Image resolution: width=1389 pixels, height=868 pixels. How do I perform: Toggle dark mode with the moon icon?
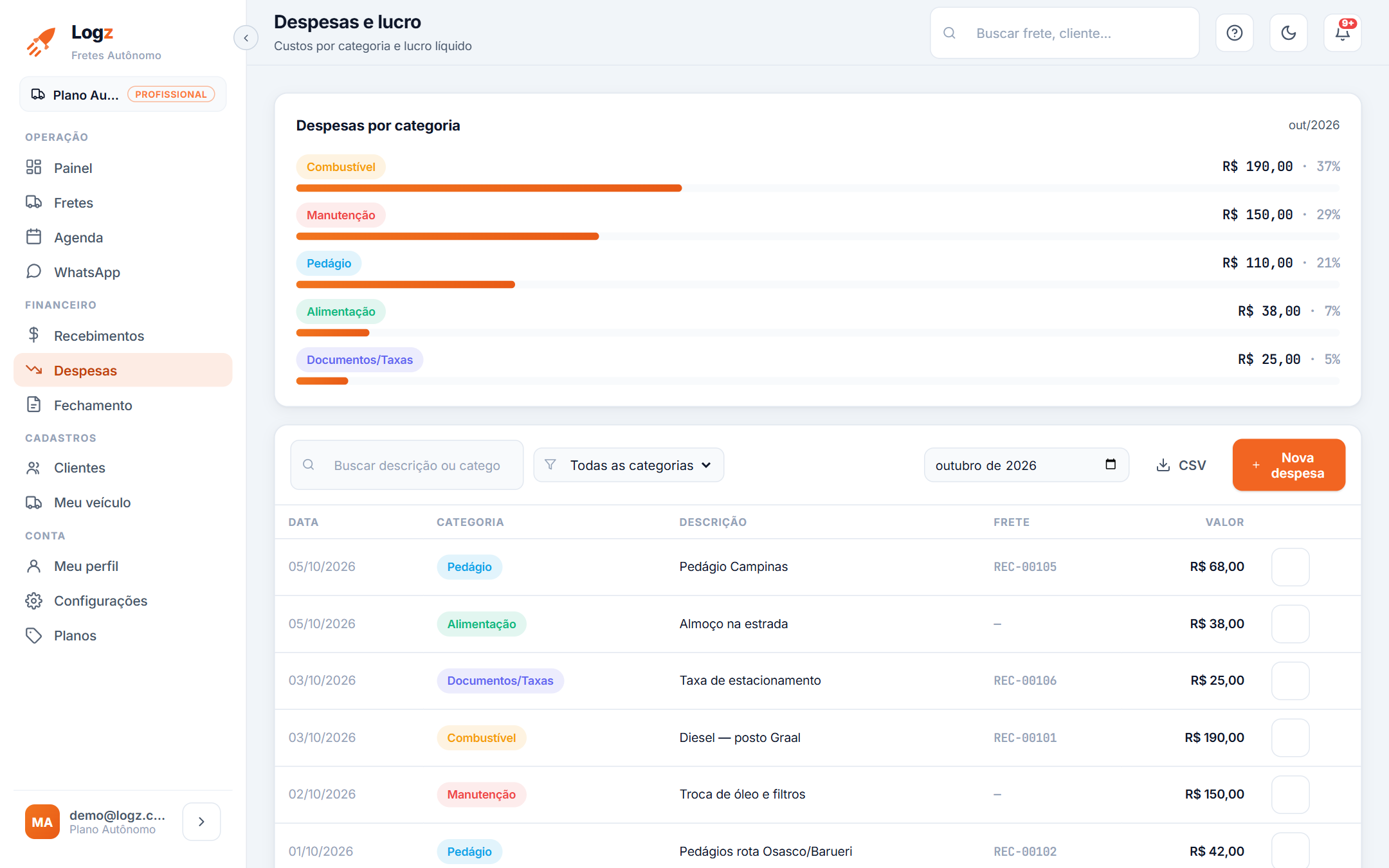coord(1288,33)
